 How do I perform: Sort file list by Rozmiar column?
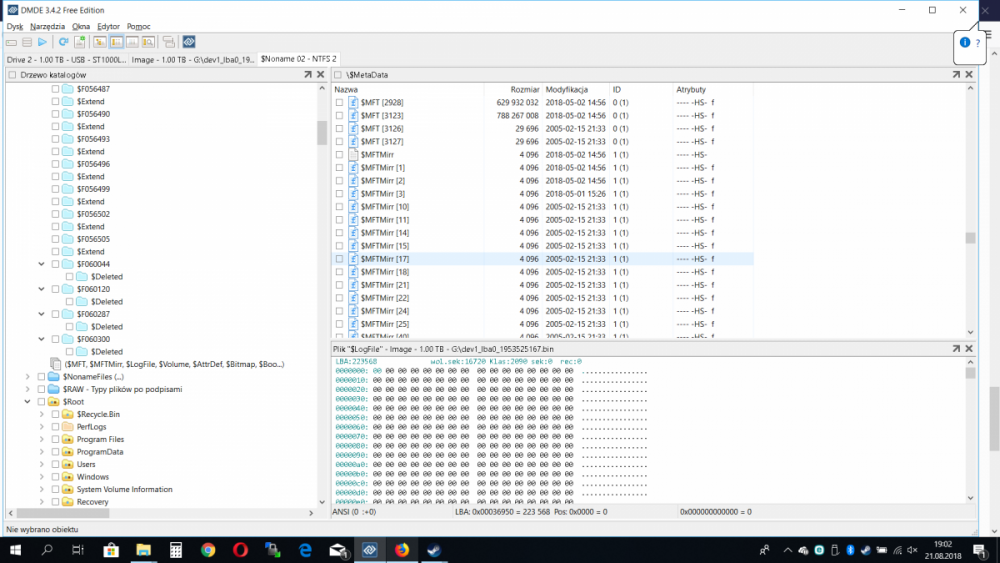coord(524,90)
